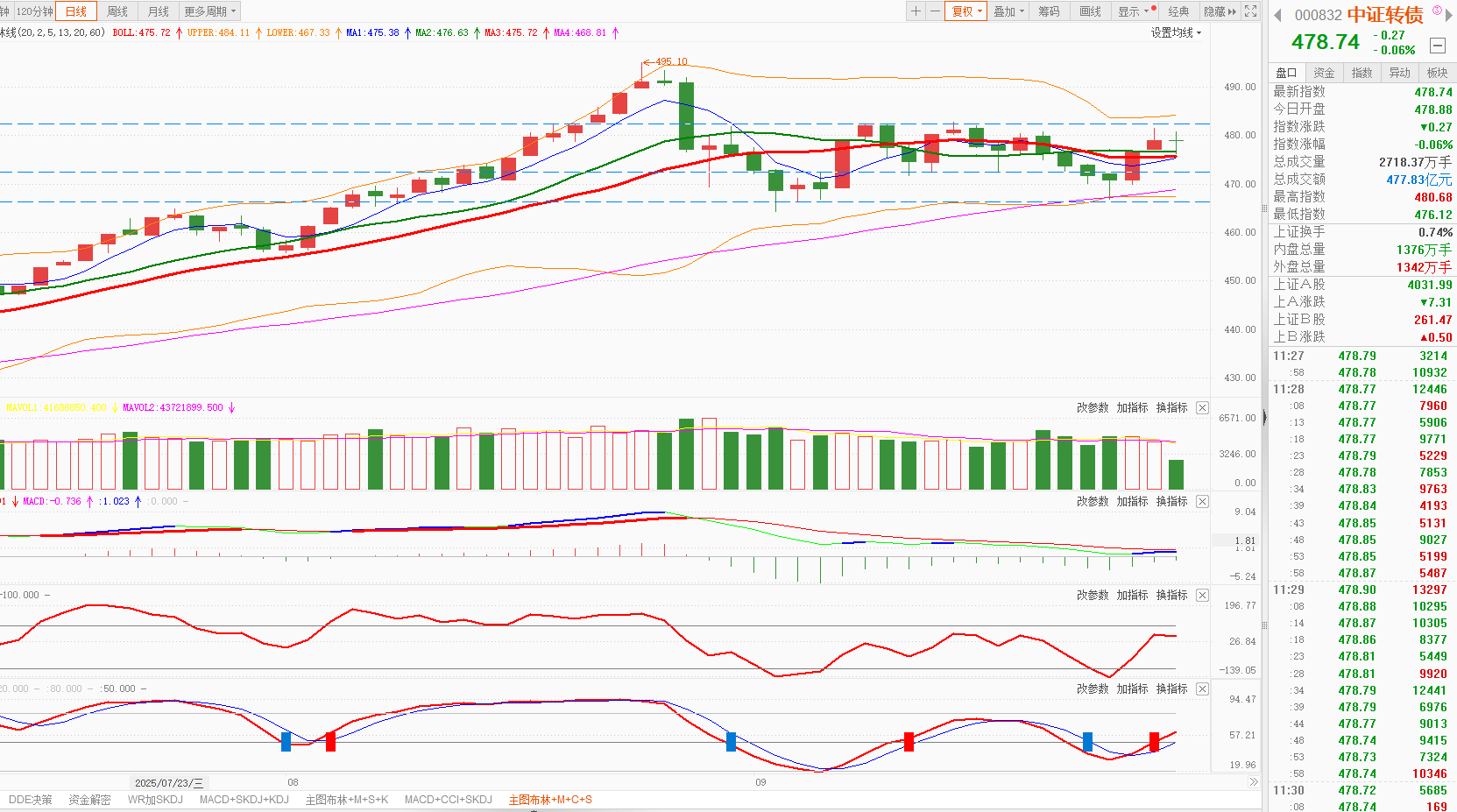This screenshot has width=1457, height=812.
Task: Open 复权 adjustment dropdown
Action: 966,11
